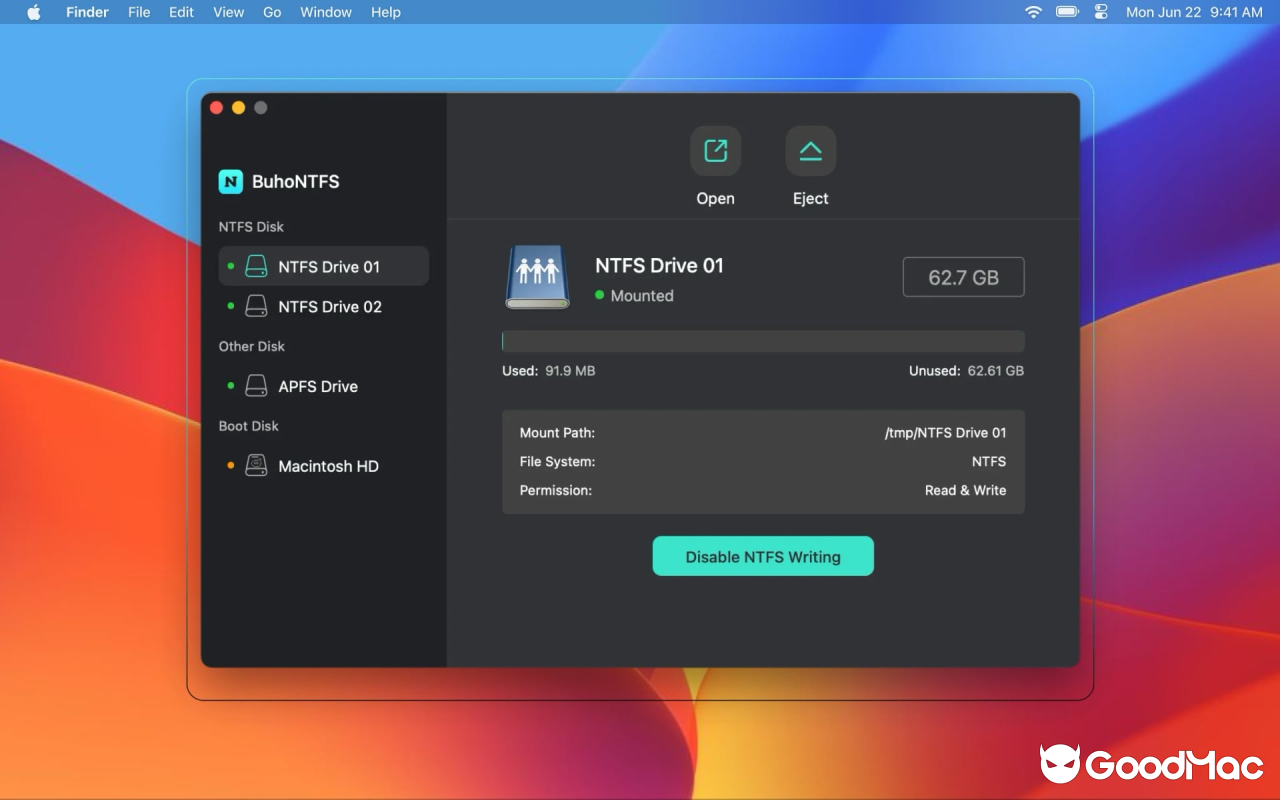
Task: Click Disable NTFS Writing button
Action: tap(763, 556)
